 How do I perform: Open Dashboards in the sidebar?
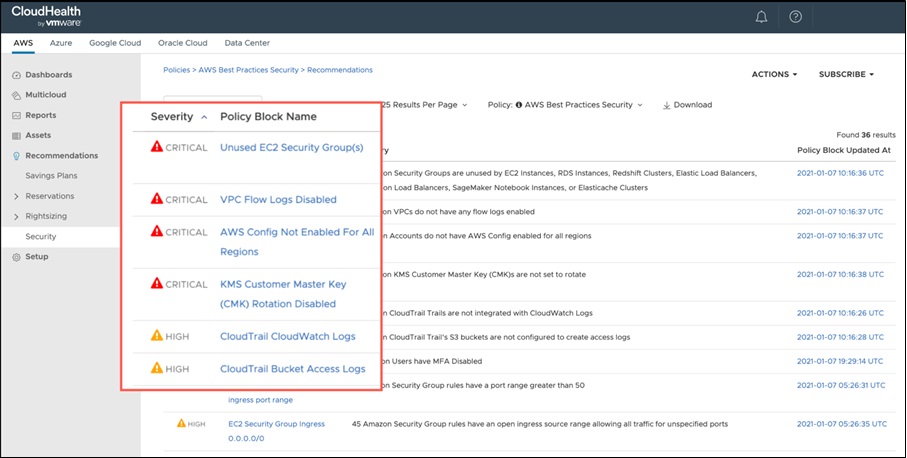49,75
